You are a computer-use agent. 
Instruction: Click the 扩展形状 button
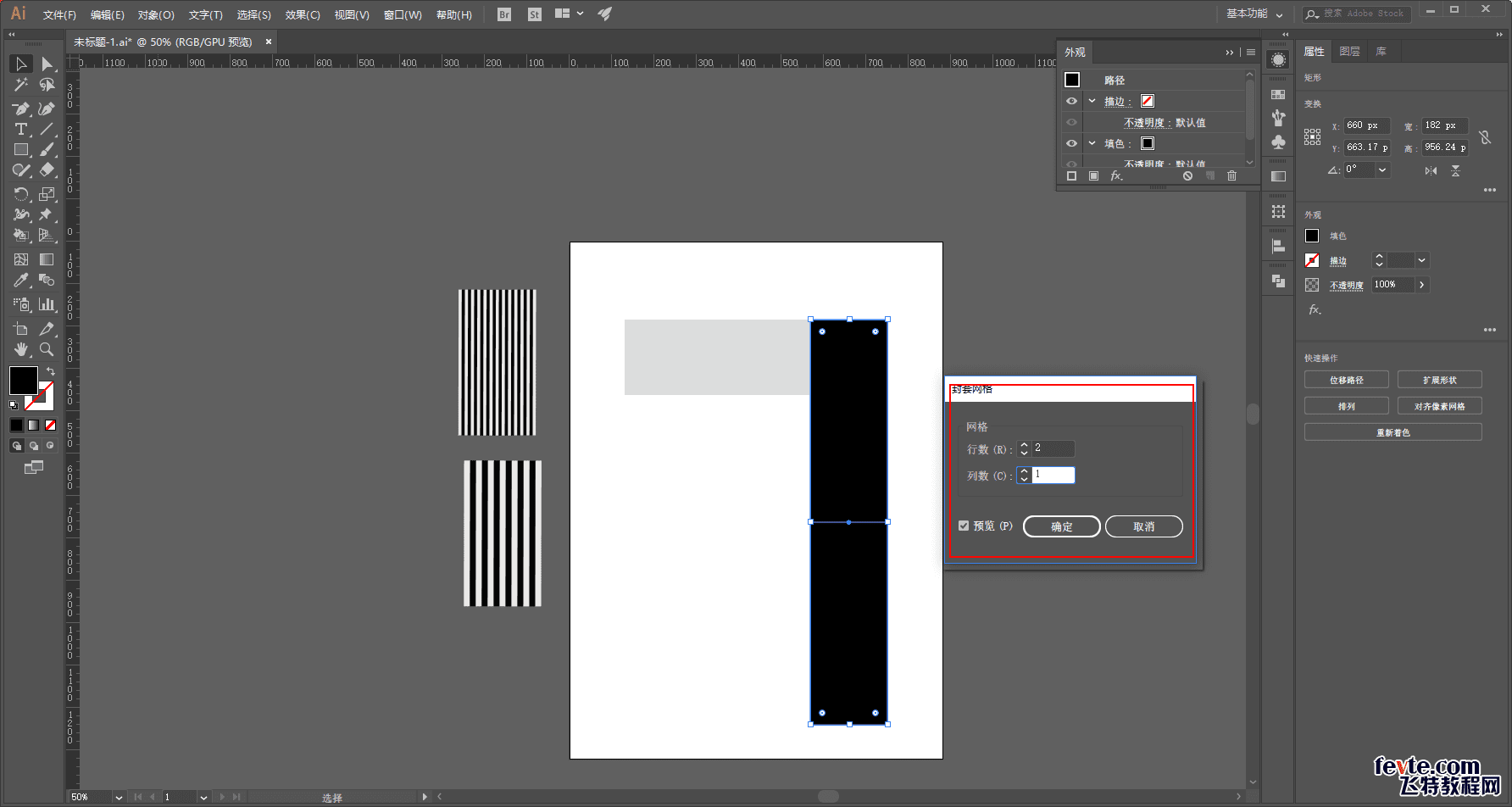coord(1439,380)
